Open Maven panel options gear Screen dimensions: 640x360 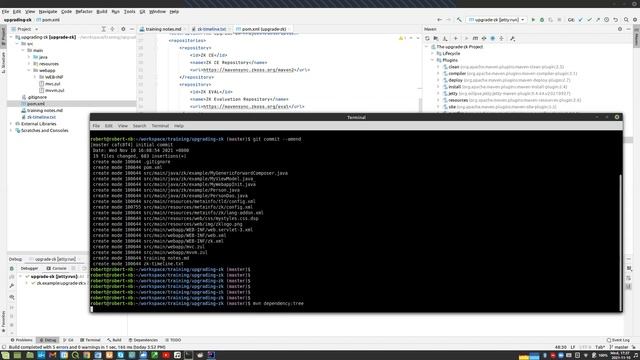[620, 29]
